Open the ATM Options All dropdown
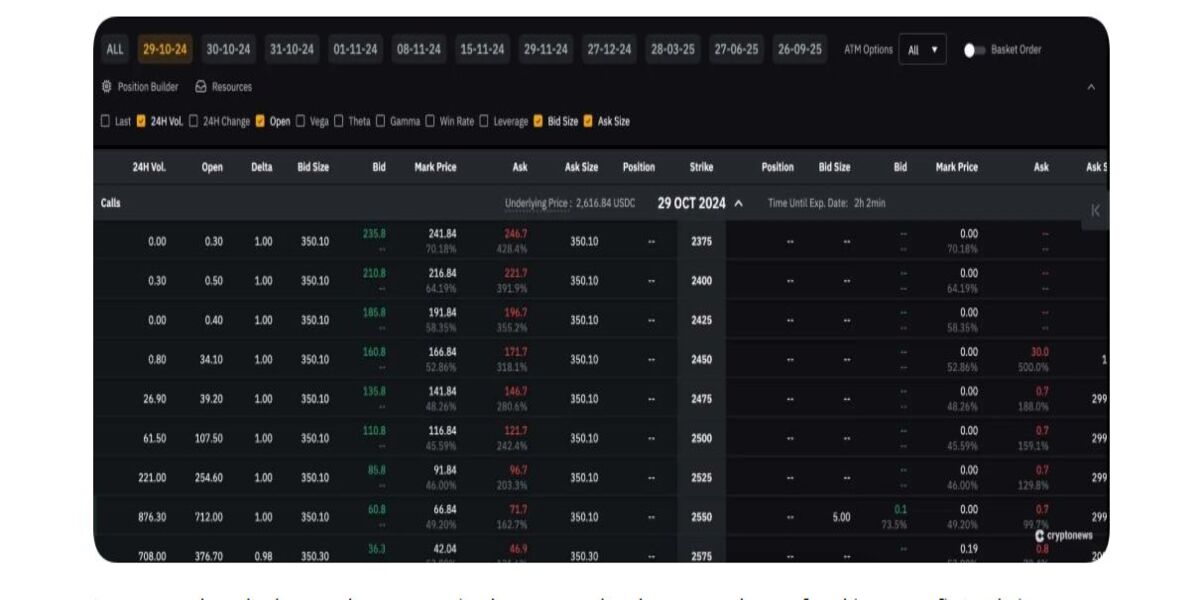 922,50
